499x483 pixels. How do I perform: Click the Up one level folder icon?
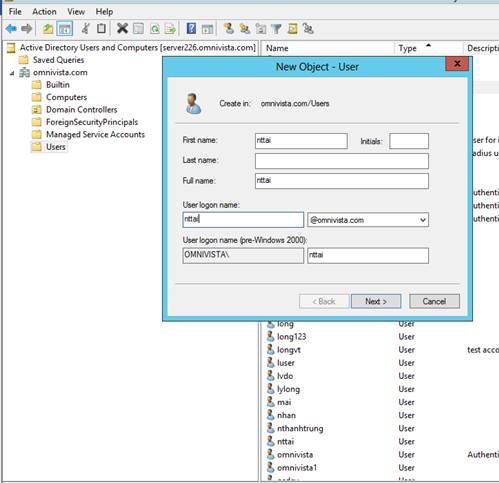pyautogui.click(x=48, y=29)
